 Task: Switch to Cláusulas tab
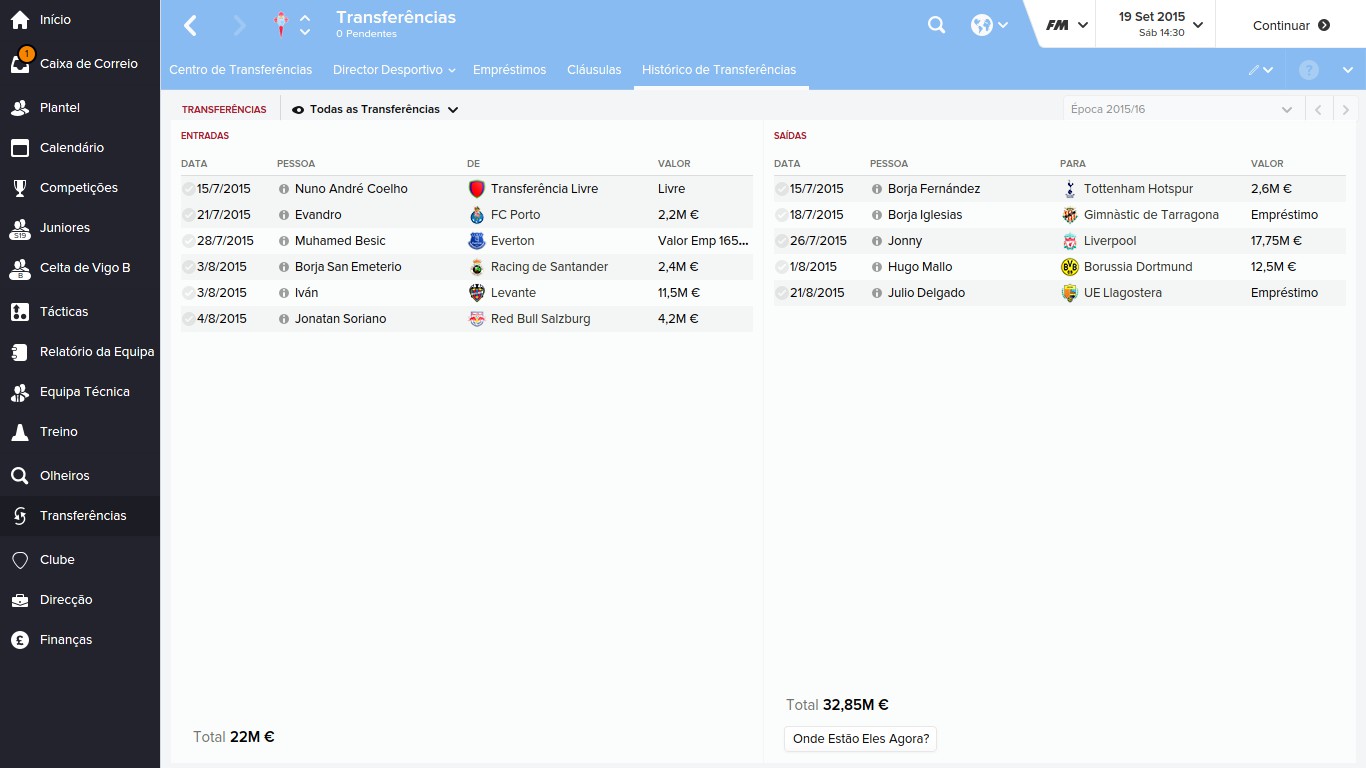tap(594, 70)
